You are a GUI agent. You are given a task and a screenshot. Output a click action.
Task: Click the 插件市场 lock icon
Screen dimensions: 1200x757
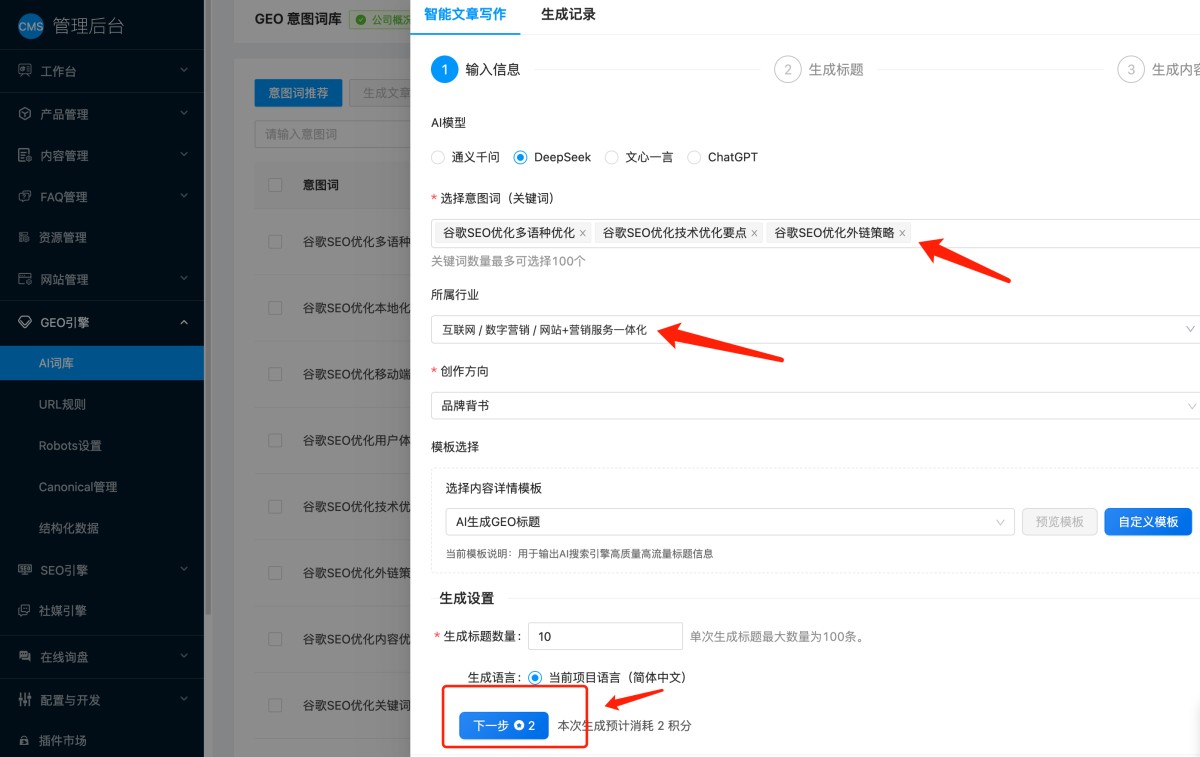(x=25, y=741)
